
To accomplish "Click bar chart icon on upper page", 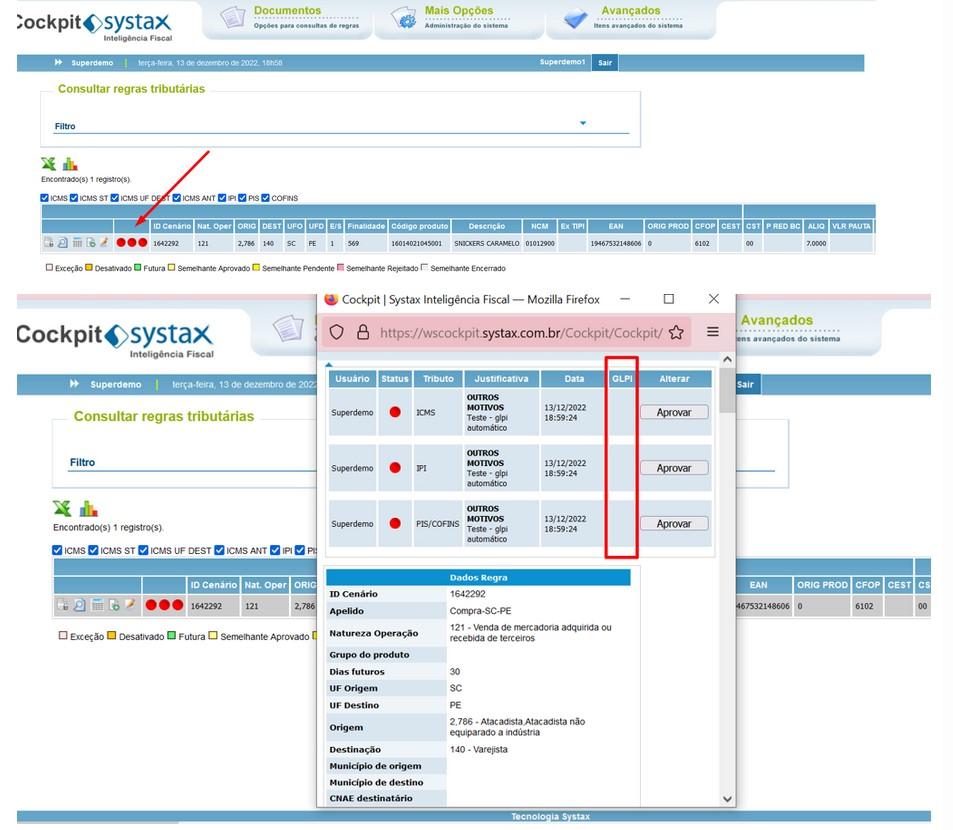I will click(70, 163).
